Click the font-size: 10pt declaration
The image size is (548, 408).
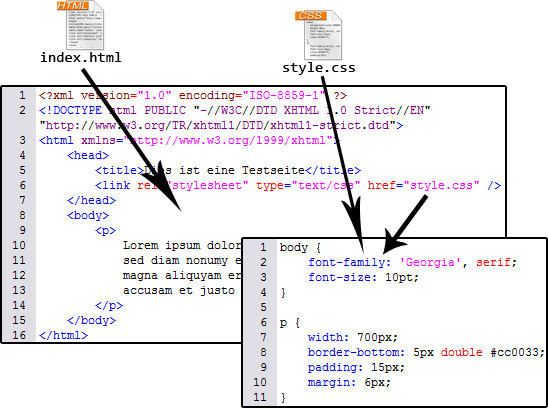(363, 277)
